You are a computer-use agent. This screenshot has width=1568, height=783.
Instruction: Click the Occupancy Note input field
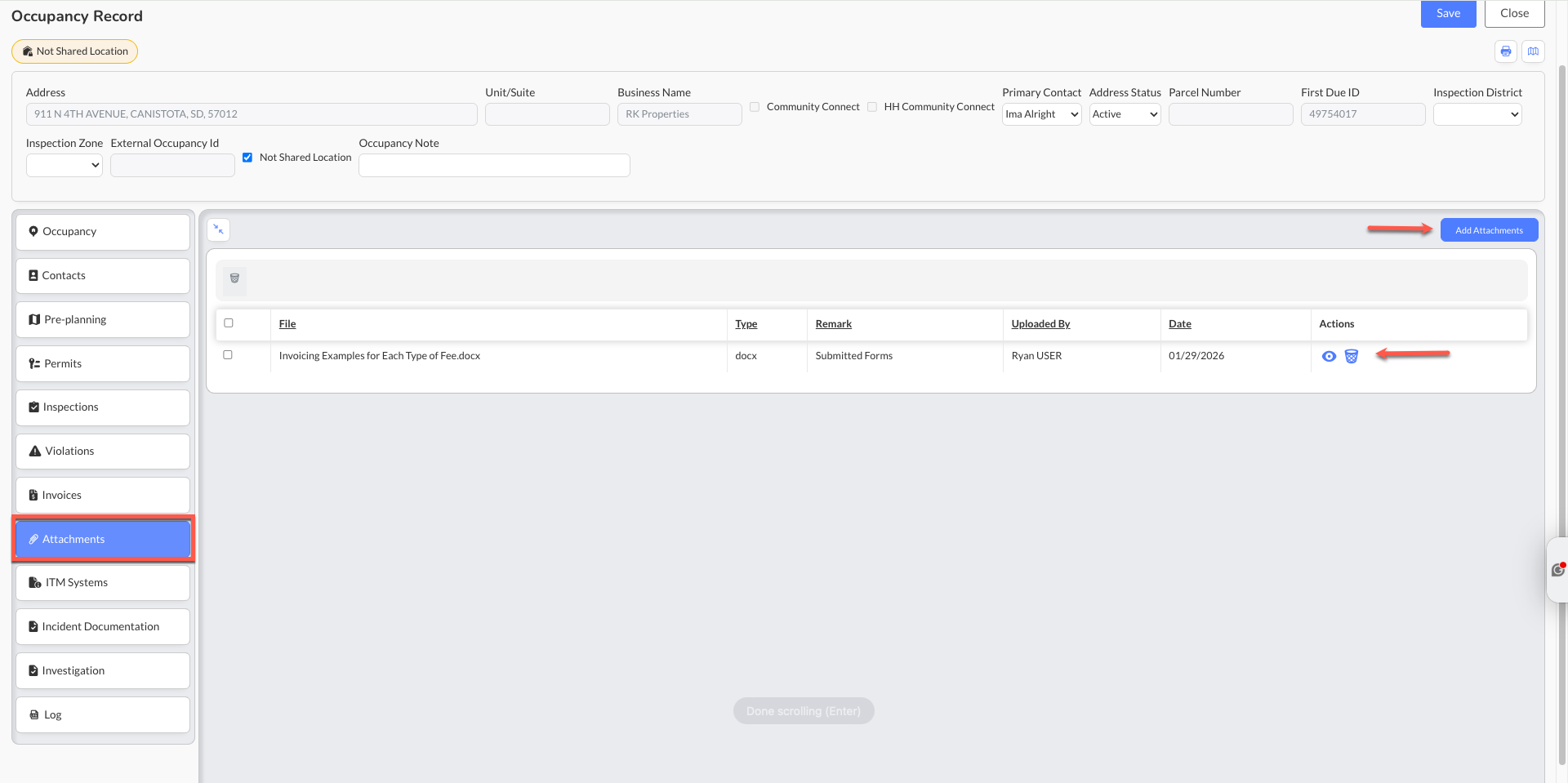tap(494, 165)
